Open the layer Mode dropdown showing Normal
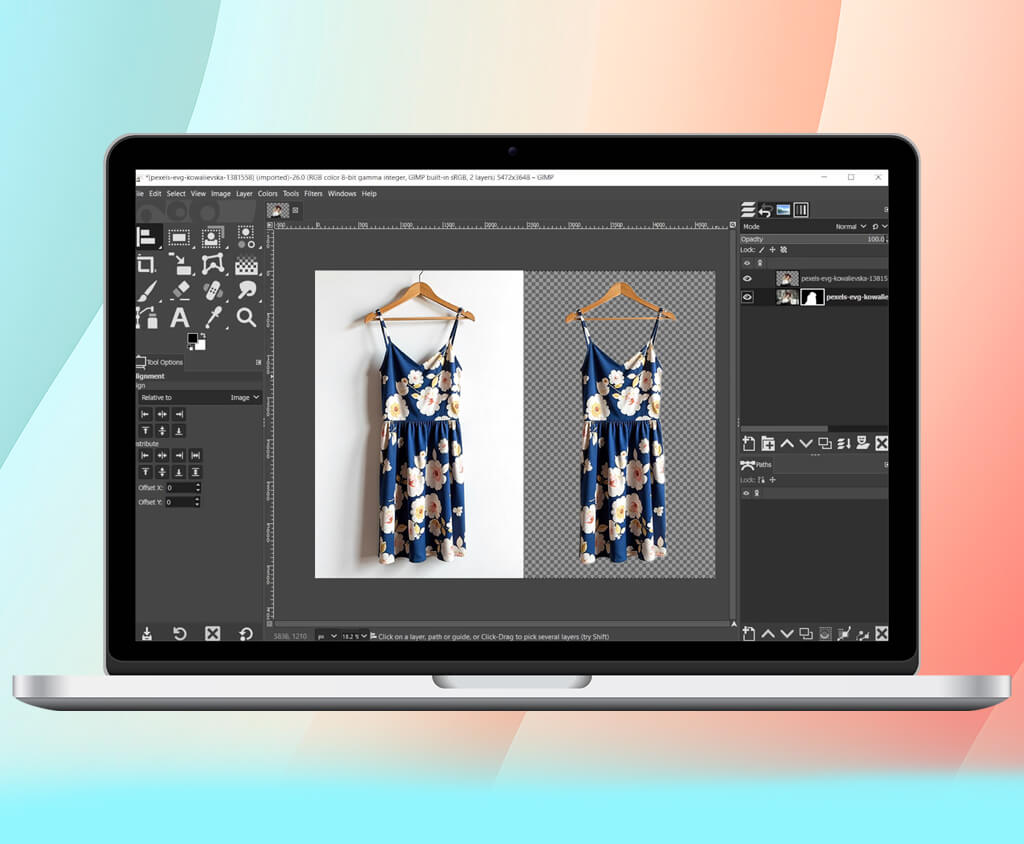This screenshot has height=844, width=1024. click(x=850, y=227)
